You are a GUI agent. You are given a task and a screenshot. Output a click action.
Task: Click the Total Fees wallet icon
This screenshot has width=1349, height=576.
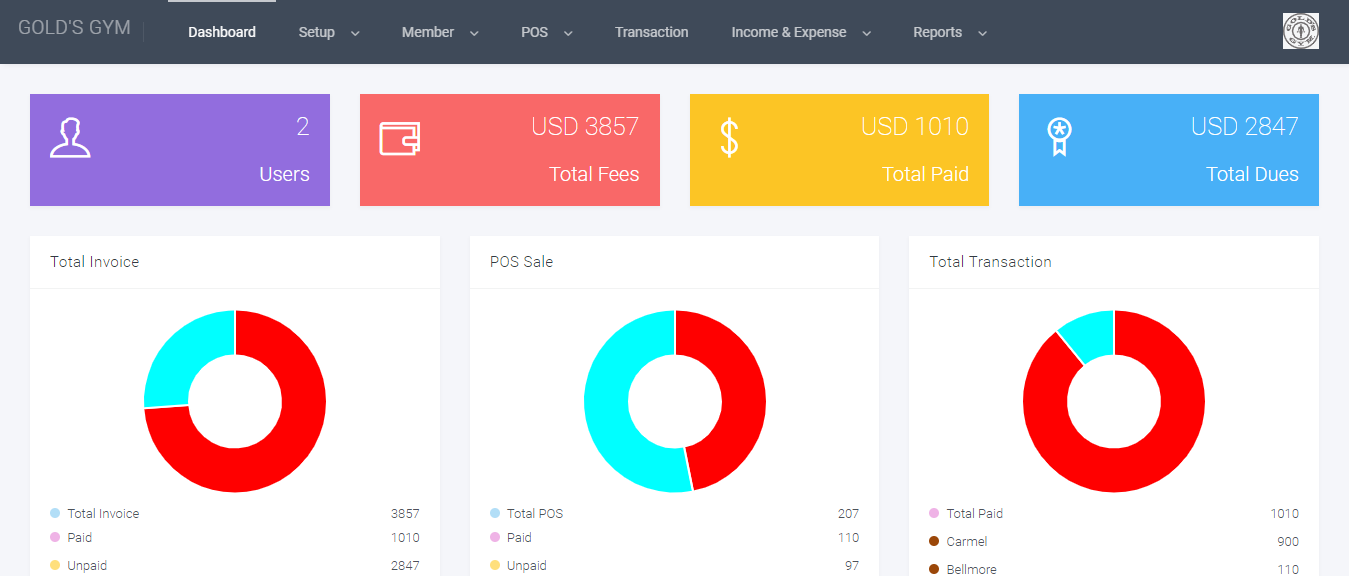click(399, 138)
